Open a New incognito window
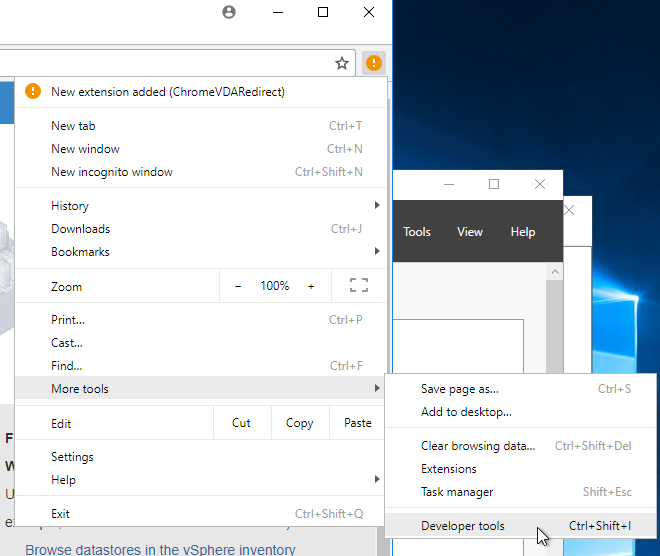This screenshot has width=660, height=556. (x=200, y=172)
